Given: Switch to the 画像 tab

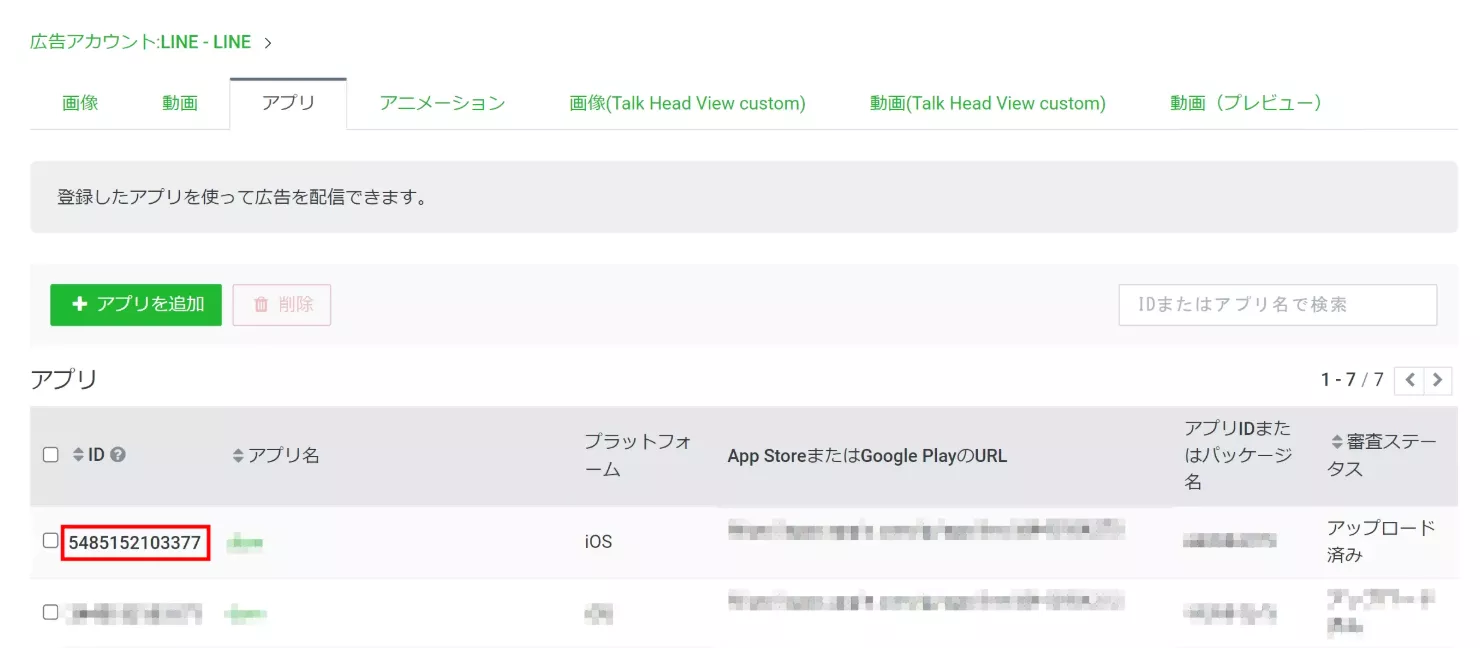Looking at the screenshot, I should [x=80, y=103].
